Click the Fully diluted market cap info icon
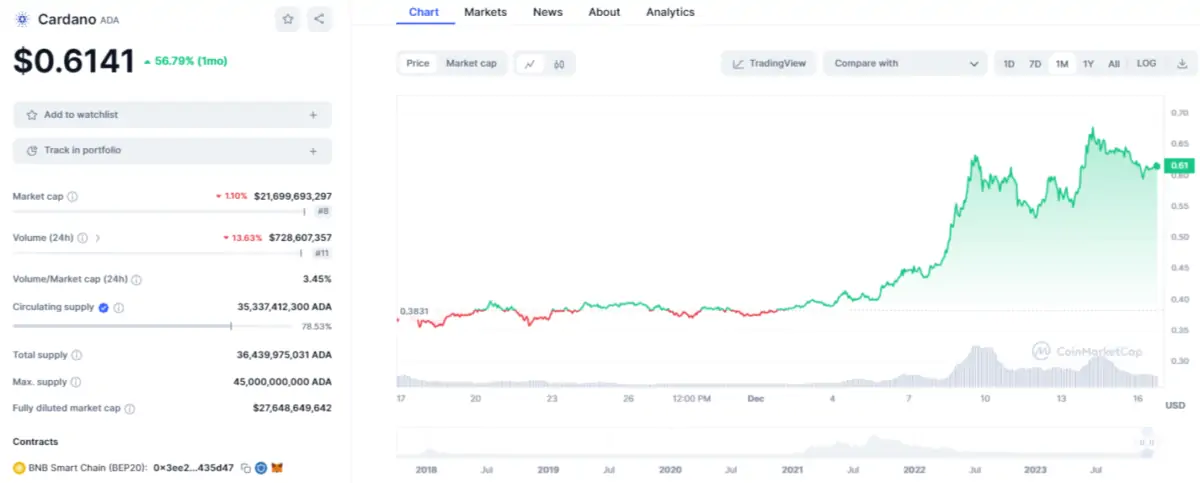 coord(130,408)
